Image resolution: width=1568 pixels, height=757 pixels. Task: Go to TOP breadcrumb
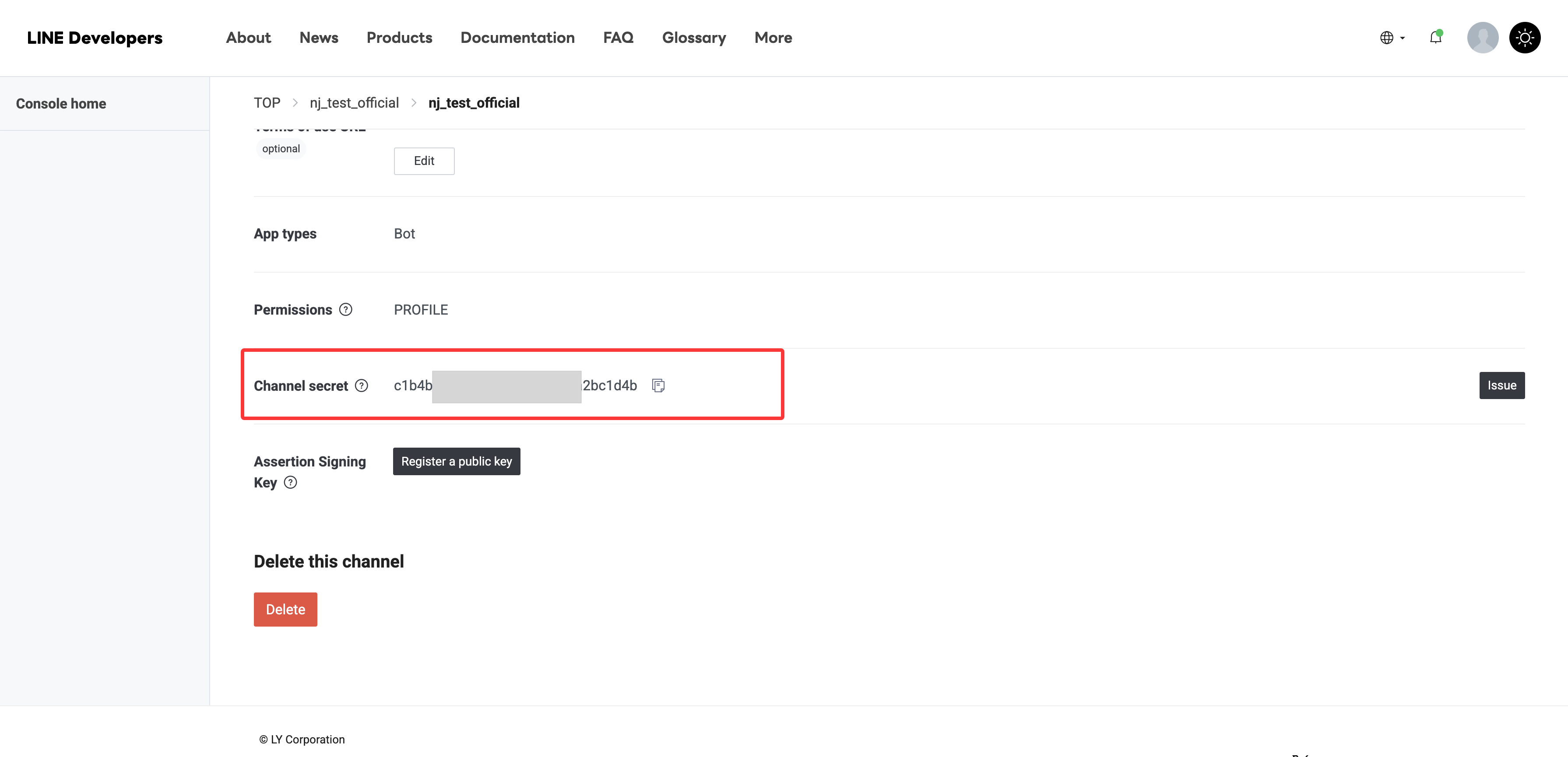coord(267,103)
